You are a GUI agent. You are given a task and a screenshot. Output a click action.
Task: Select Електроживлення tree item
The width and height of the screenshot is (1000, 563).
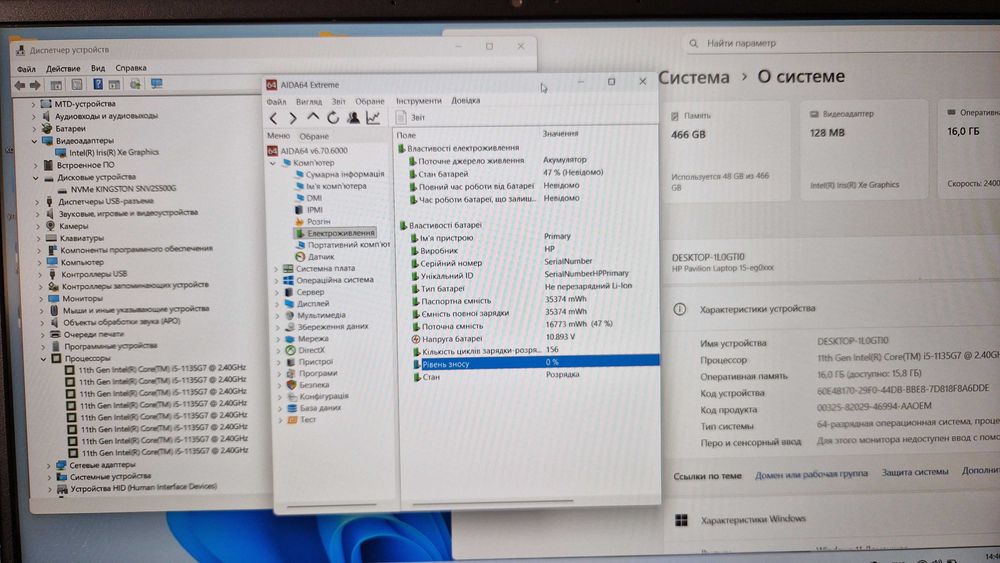click(335, 233)
